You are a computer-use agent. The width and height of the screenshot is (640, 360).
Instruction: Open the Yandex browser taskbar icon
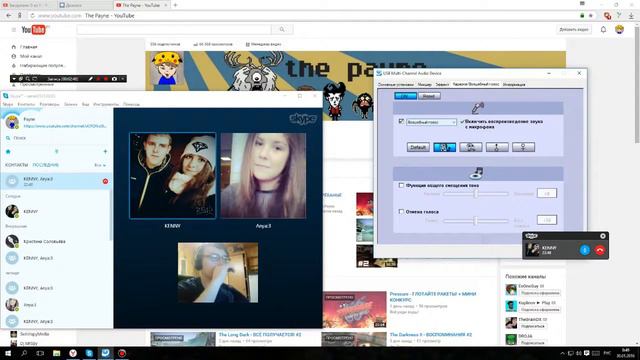(x=73, y=353)
